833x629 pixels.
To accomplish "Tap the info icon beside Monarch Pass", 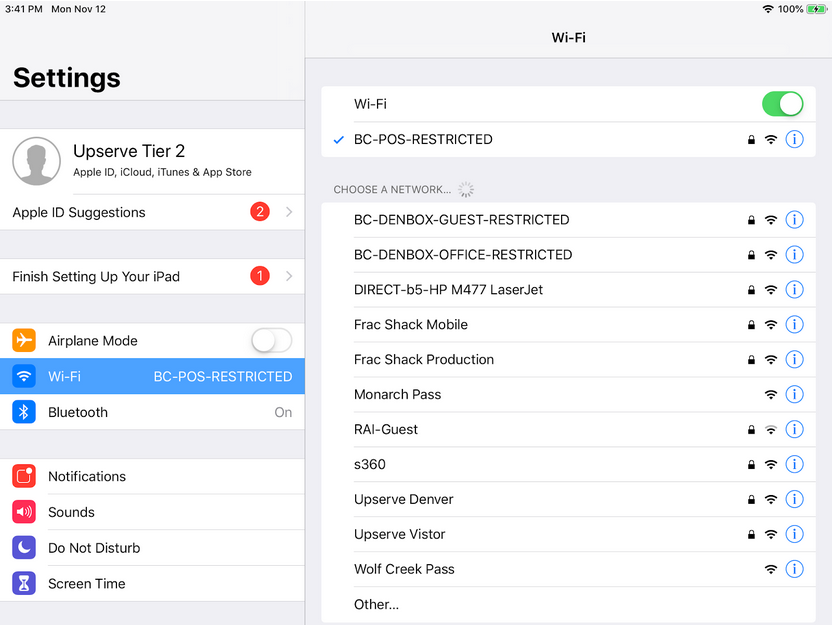I will (x=794, y=394).
